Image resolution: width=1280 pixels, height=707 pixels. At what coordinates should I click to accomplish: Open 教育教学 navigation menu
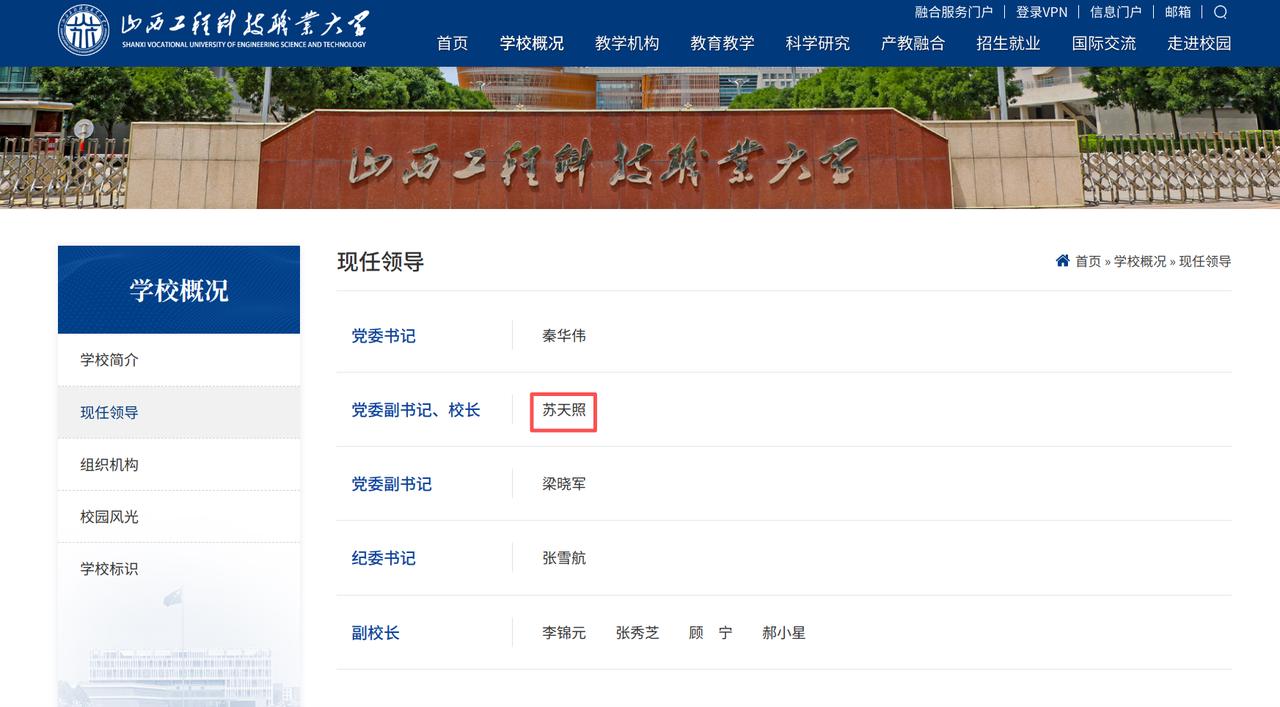pos(722,43)
